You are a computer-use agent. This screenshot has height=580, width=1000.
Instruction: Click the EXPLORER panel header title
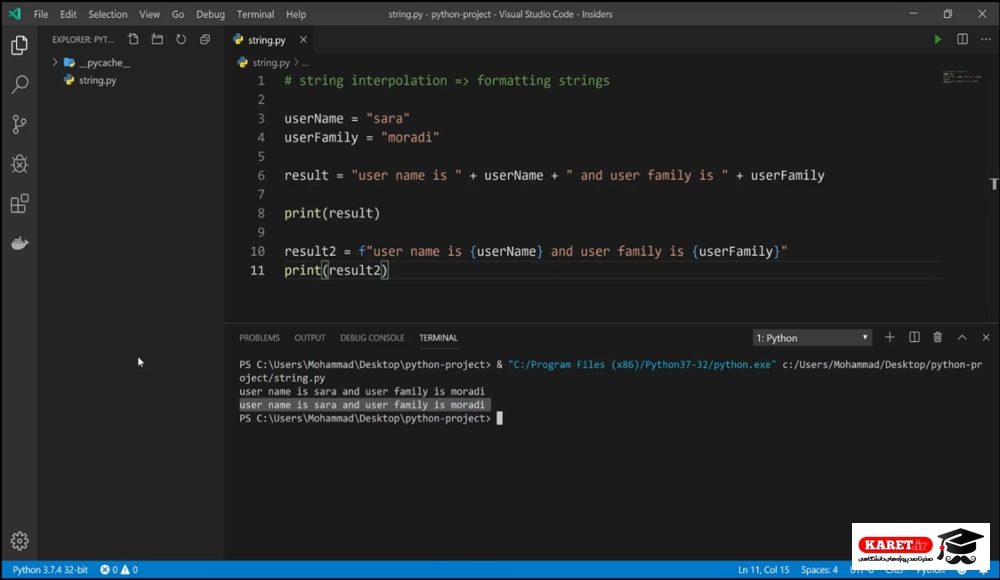click(82, 40)
